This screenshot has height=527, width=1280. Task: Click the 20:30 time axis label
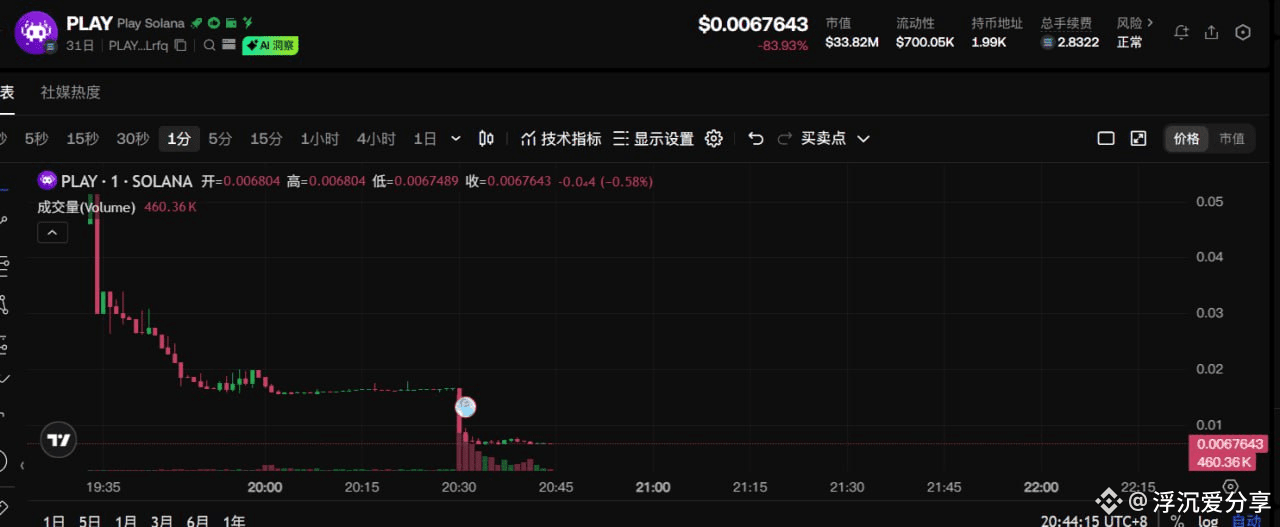click(458, 487)
